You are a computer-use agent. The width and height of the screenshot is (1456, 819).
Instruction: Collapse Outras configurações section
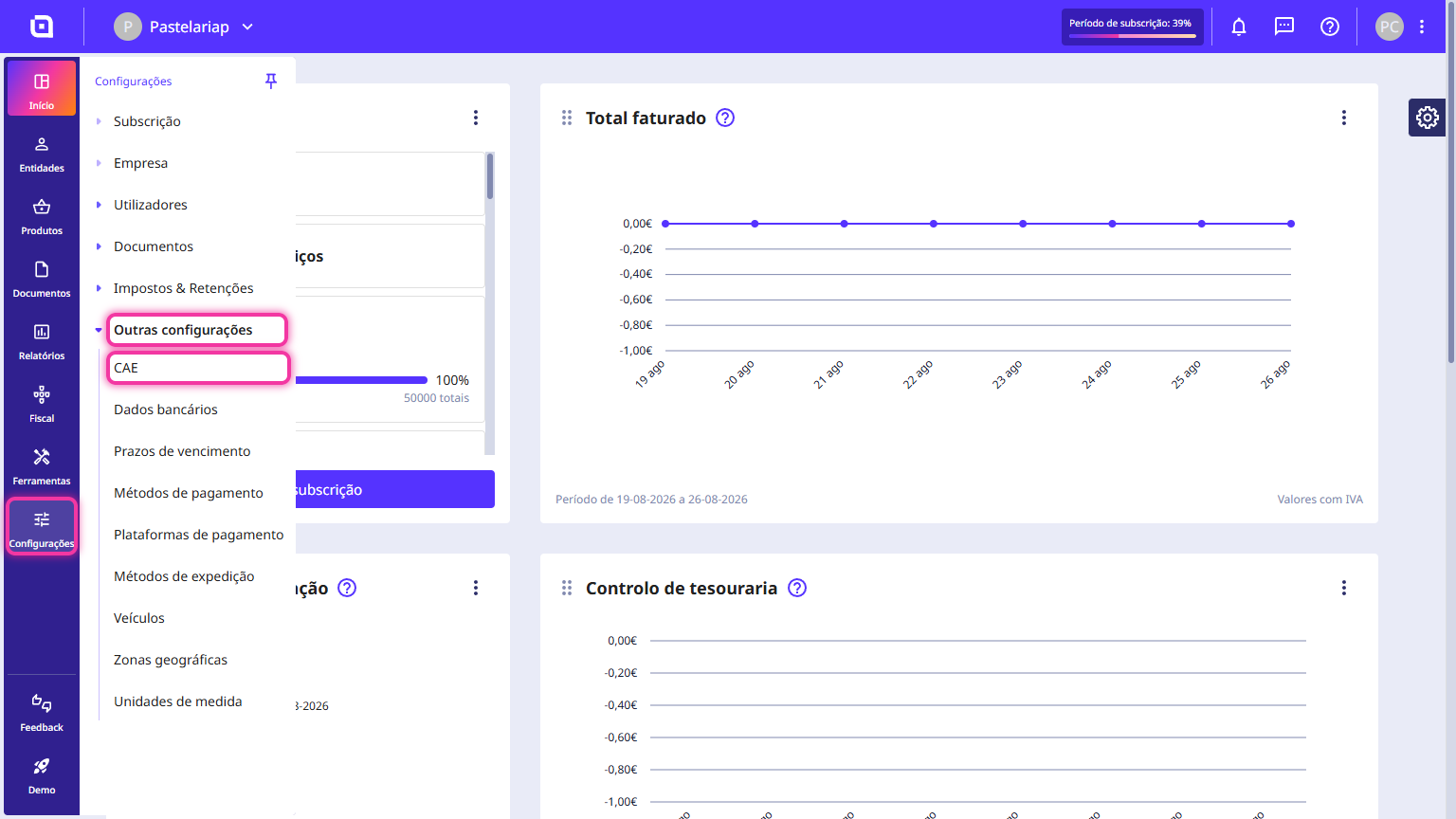click(99, 330)
